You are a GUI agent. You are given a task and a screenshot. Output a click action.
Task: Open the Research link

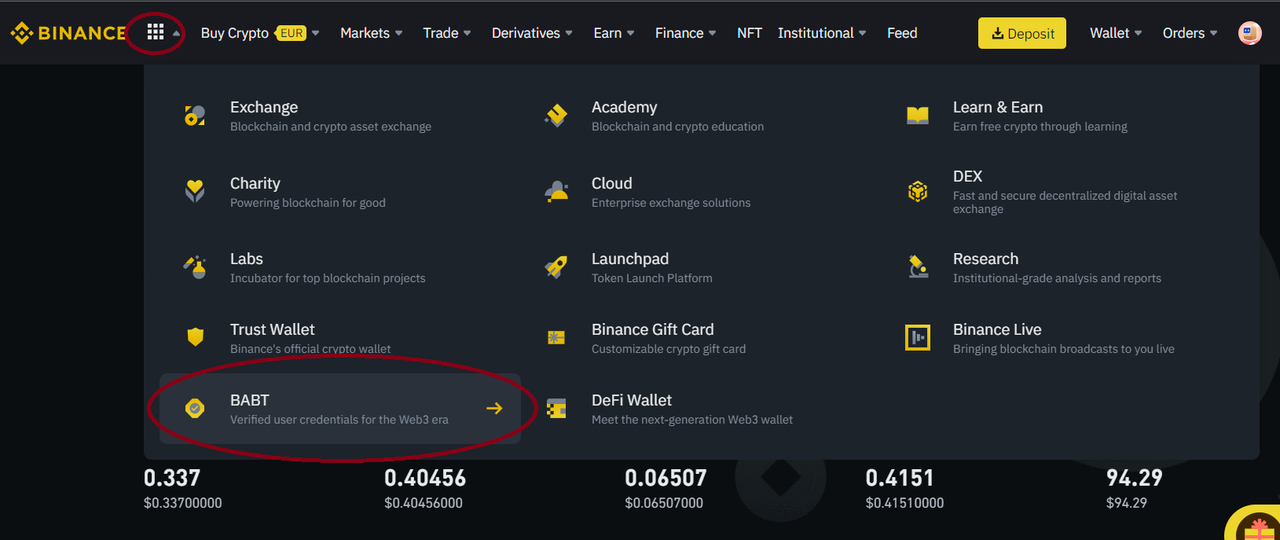[x=986, y=258]
